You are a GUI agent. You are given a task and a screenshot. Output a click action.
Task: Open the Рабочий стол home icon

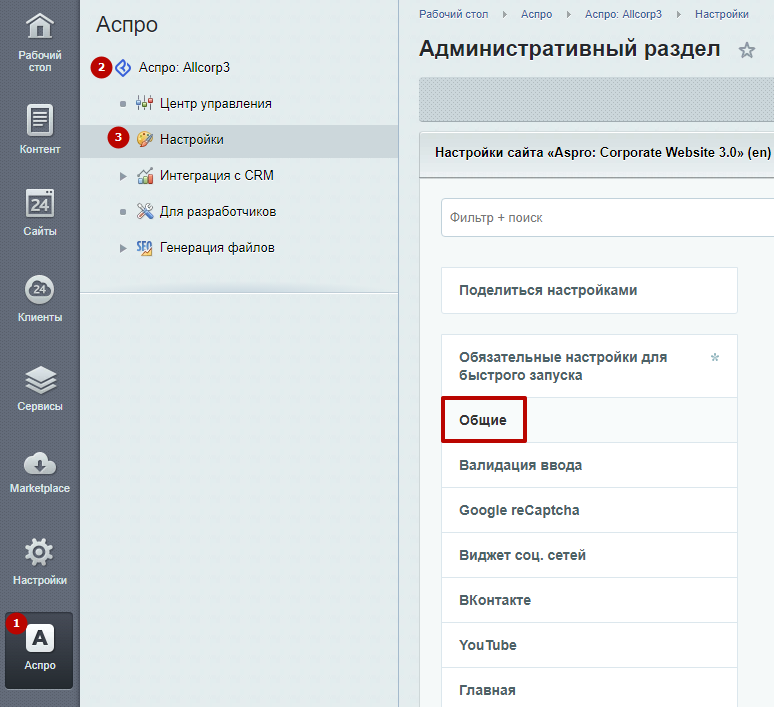39,26
